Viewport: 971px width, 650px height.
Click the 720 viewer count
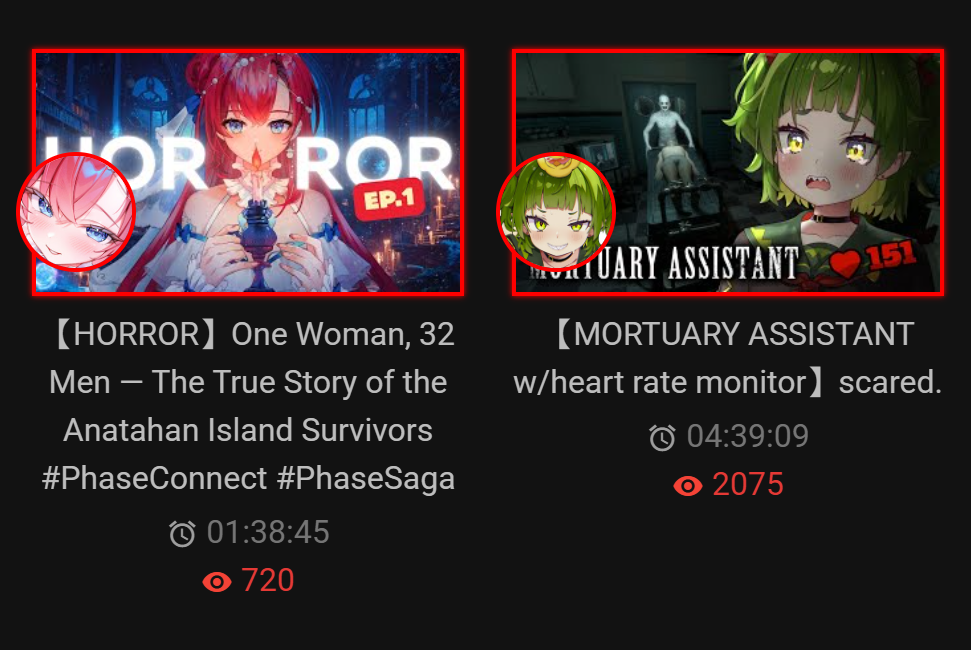(x=268, y=581)
